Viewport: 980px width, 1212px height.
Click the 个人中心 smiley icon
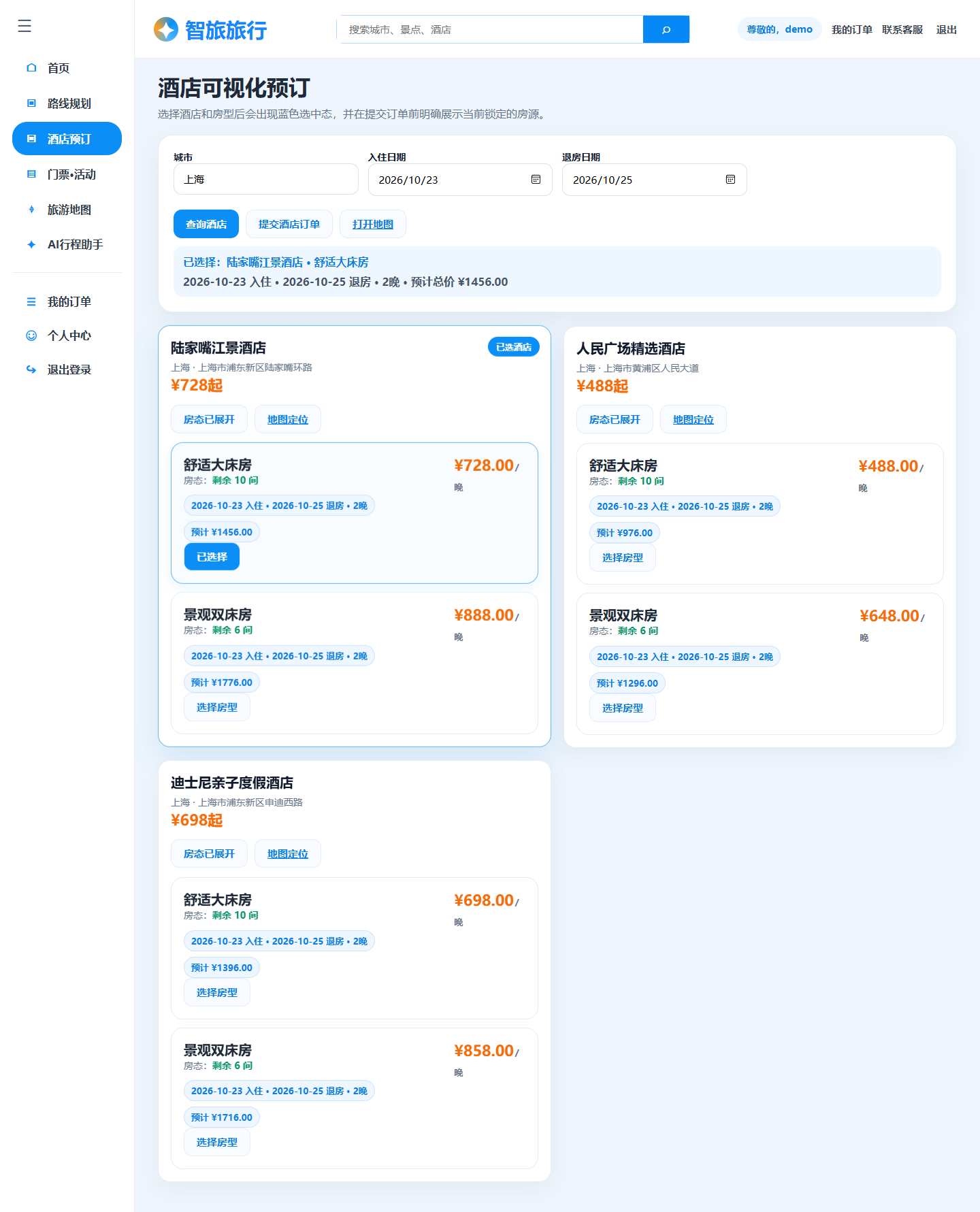[31, 335]
